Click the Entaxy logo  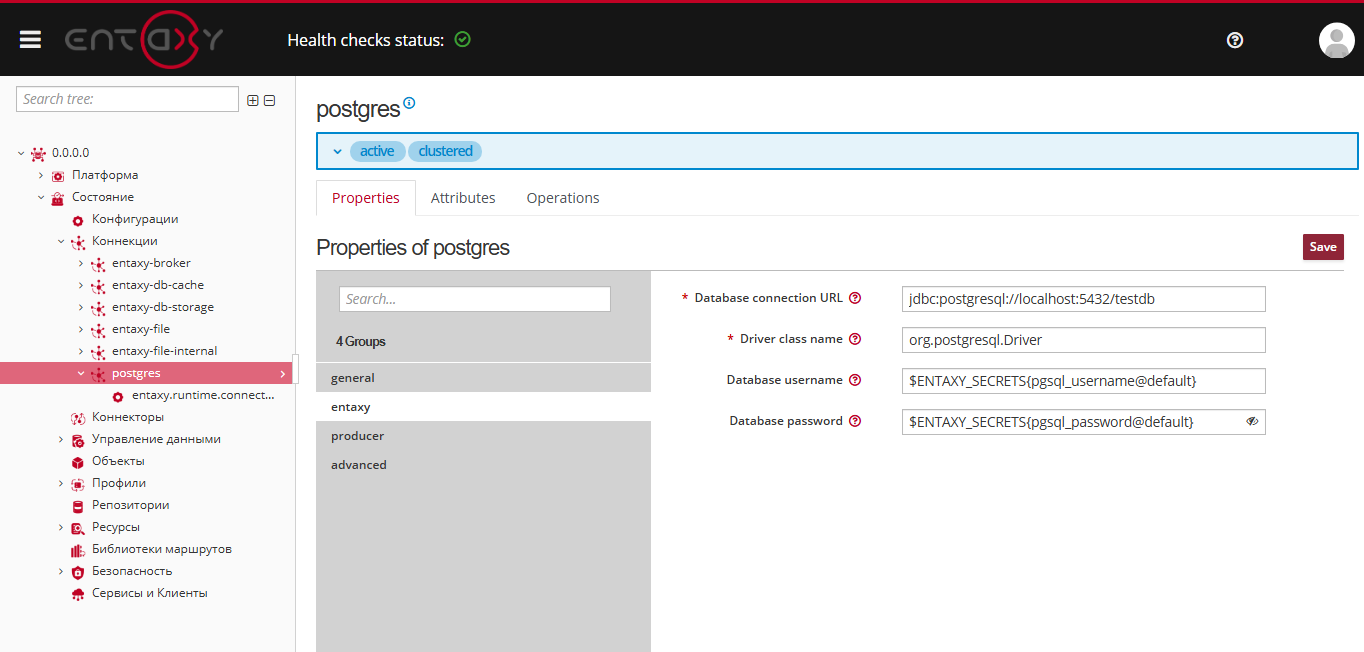[144, 40]
